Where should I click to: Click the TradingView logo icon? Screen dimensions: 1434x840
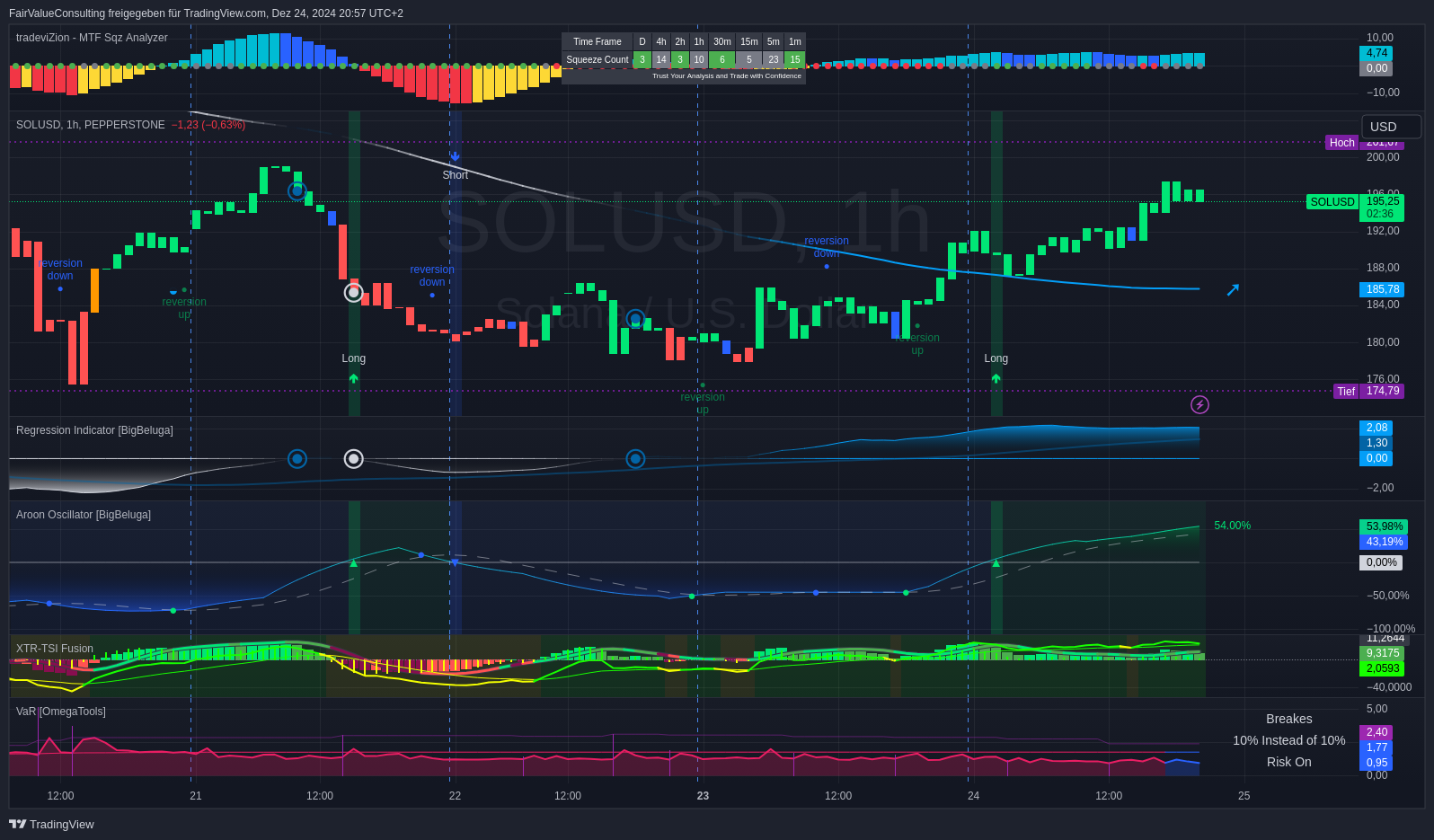(x=18, y=824)
